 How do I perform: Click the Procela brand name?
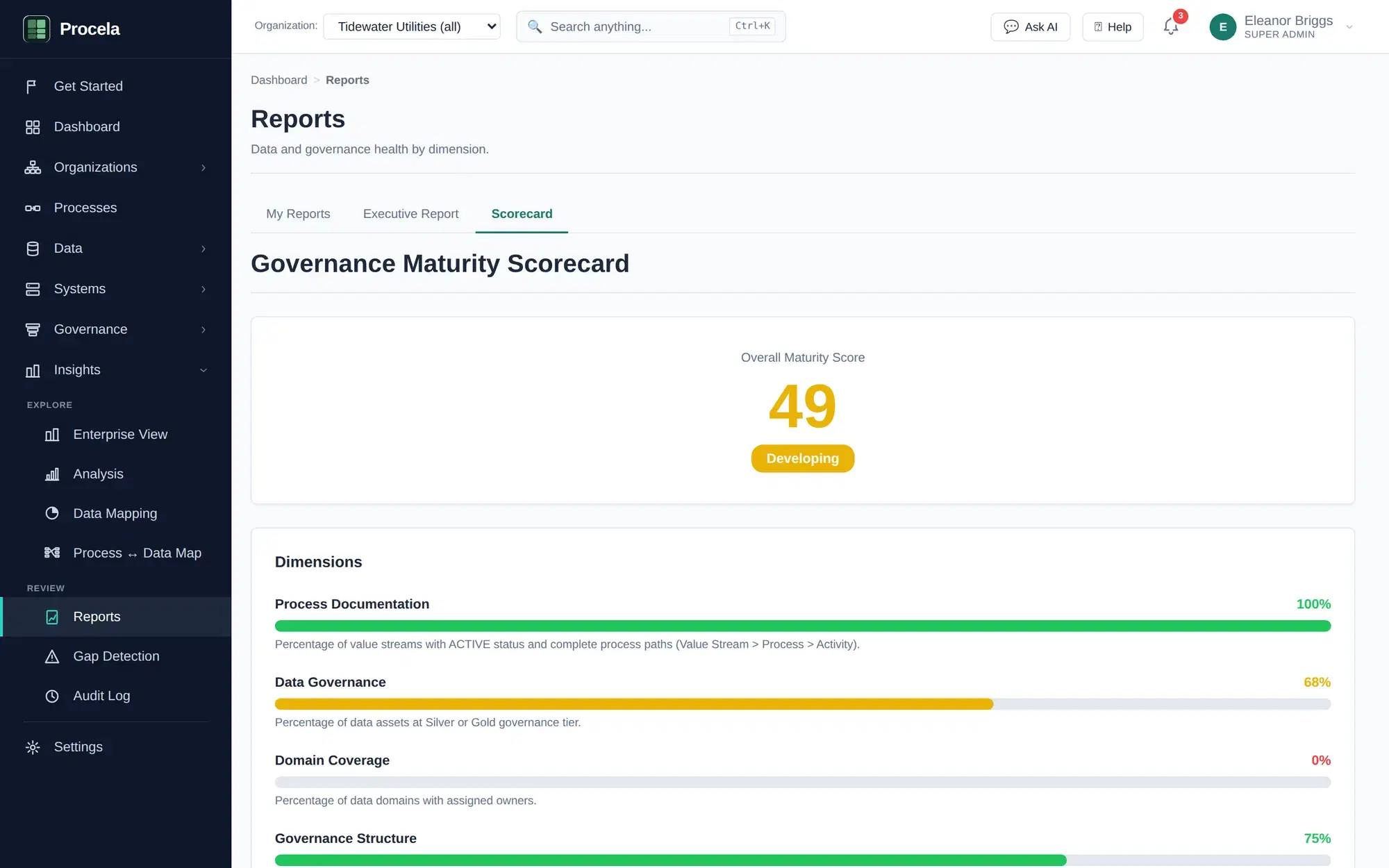pos(90,28)
